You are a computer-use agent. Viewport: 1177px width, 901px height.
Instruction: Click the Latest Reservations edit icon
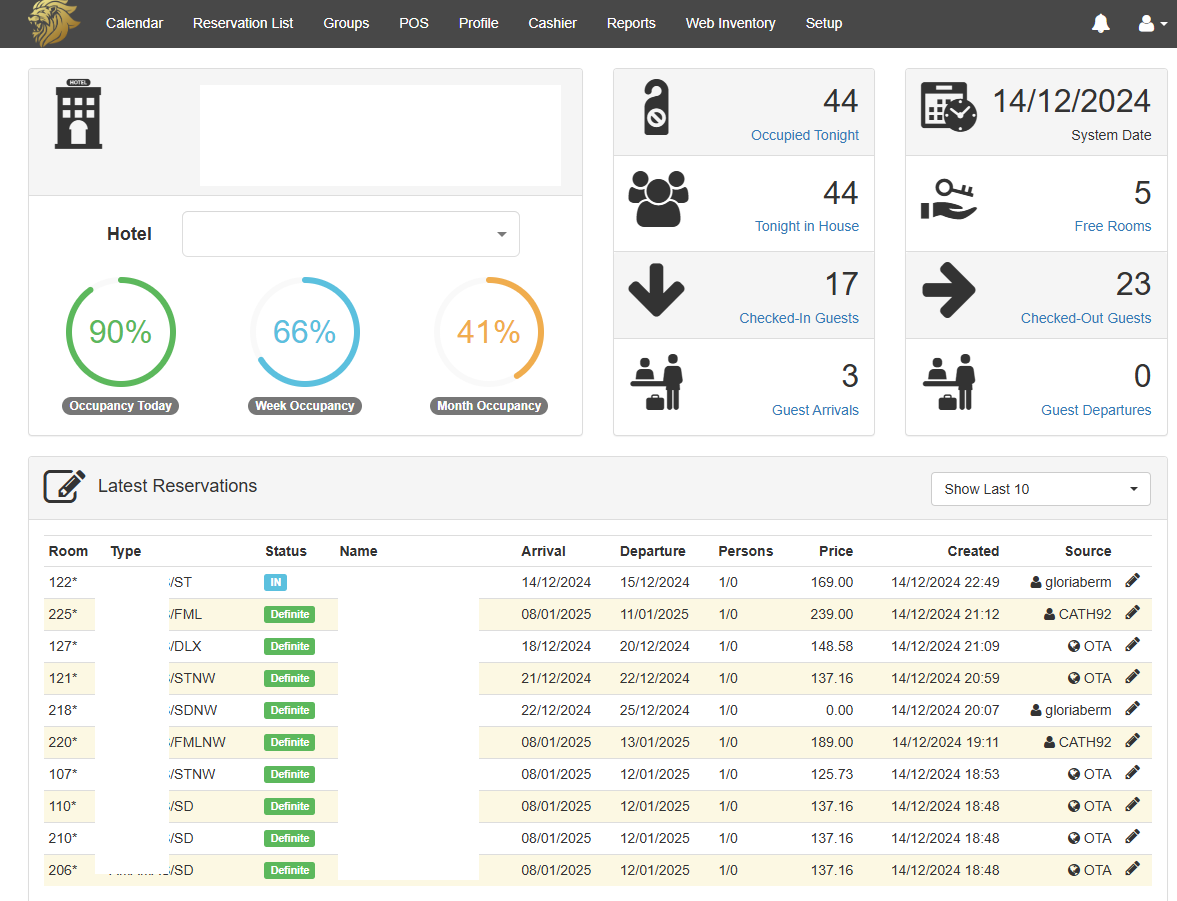coord(64,486)
